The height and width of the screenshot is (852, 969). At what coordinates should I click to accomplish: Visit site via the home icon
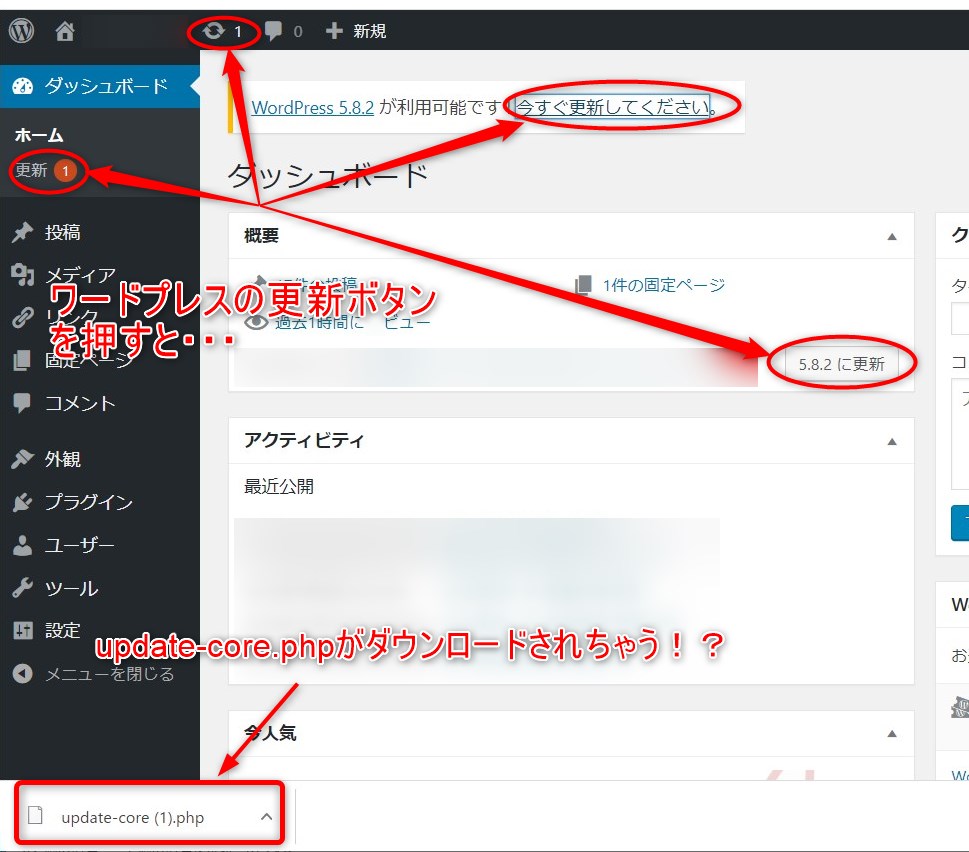tap(64, 31)
